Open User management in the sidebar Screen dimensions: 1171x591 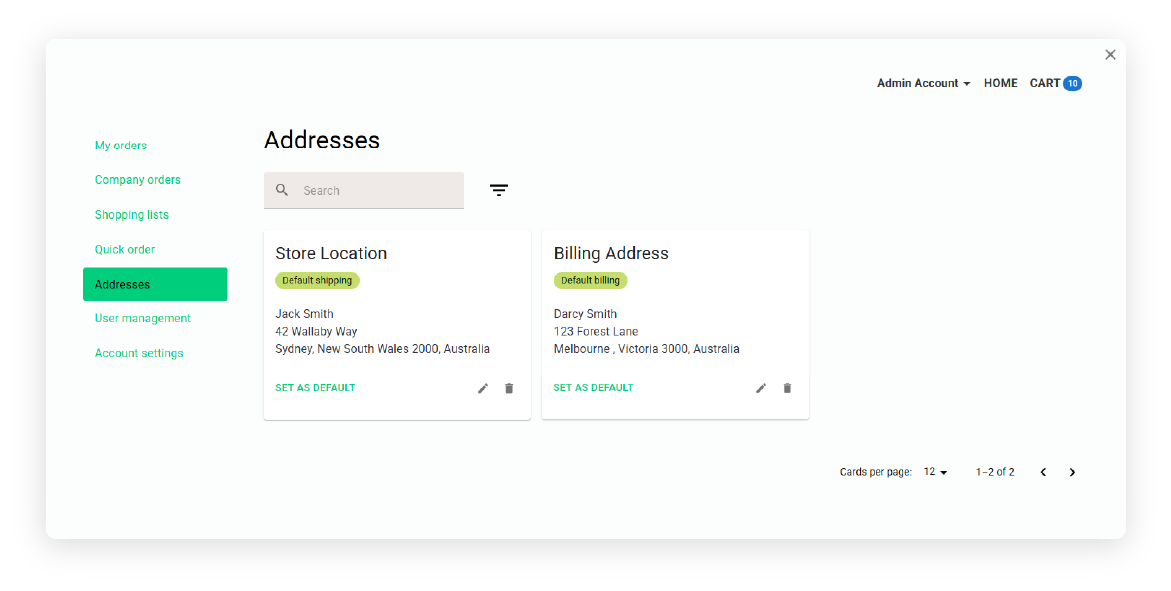(143, 318)
